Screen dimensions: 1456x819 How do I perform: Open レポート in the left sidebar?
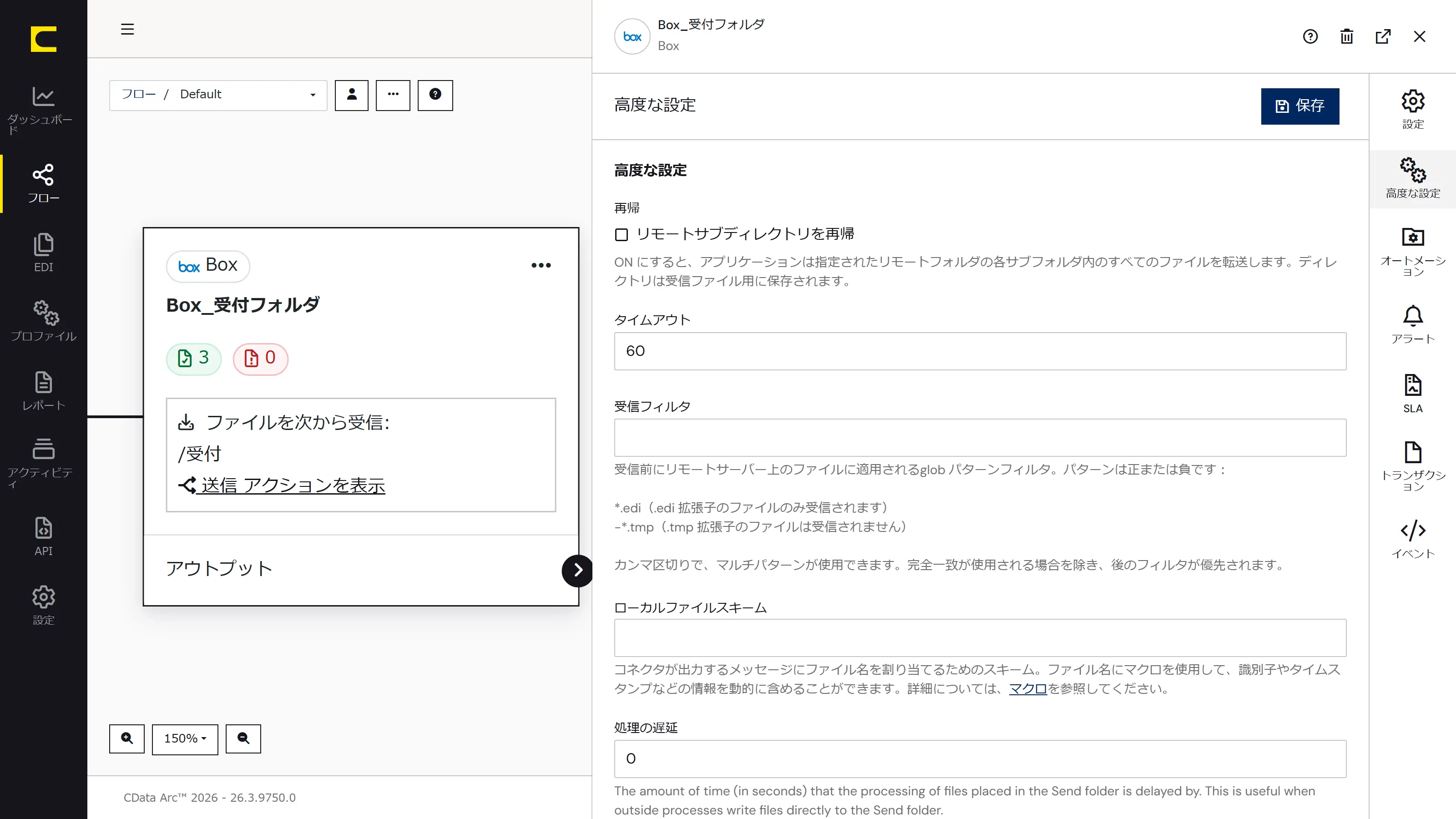pos(44,390)
